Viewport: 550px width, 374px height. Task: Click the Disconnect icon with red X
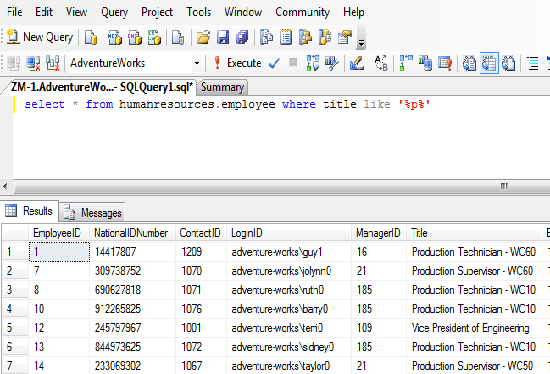tap(33, 64)
